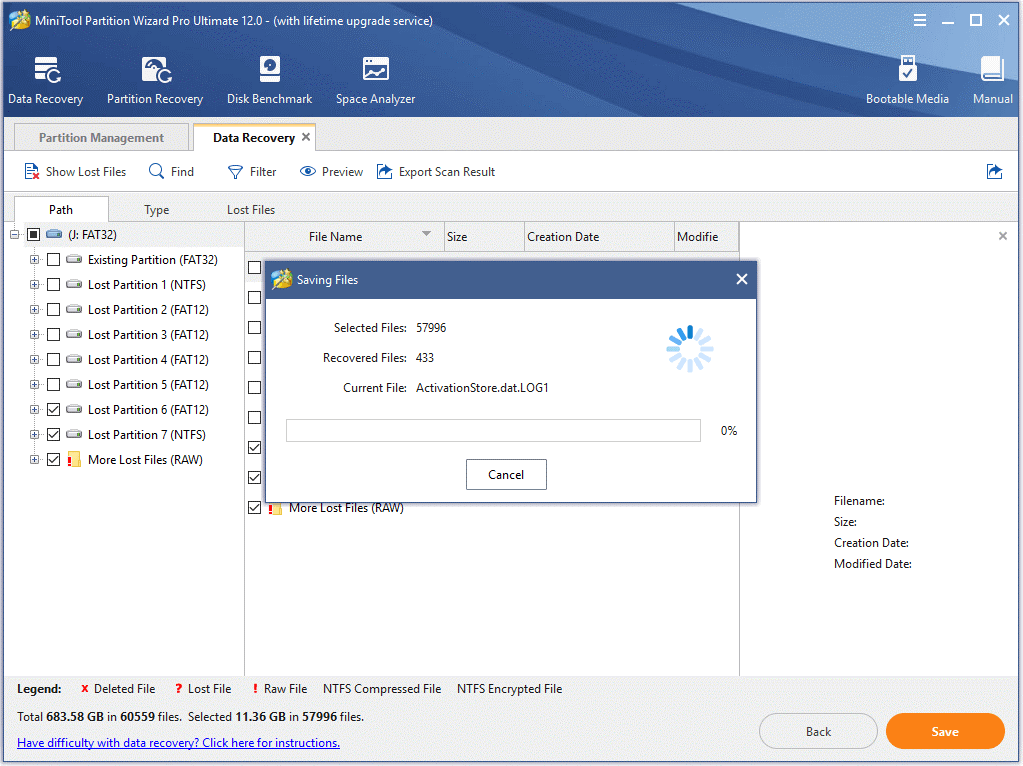Screen dimensions: 1023x766
Task: Uncheck the Lost Partition 7 (NTFS) checkbox
Action: pos(53,435)
